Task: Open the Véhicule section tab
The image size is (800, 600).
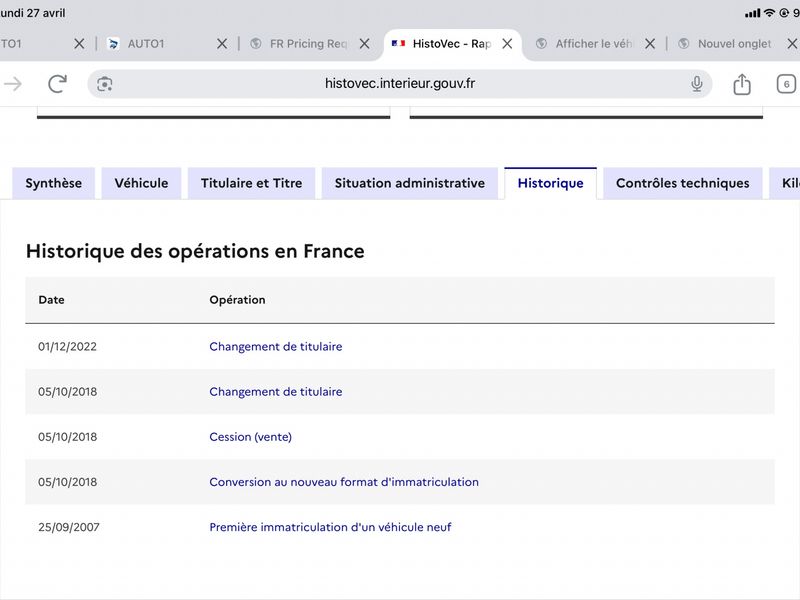Action: [141, 183]
